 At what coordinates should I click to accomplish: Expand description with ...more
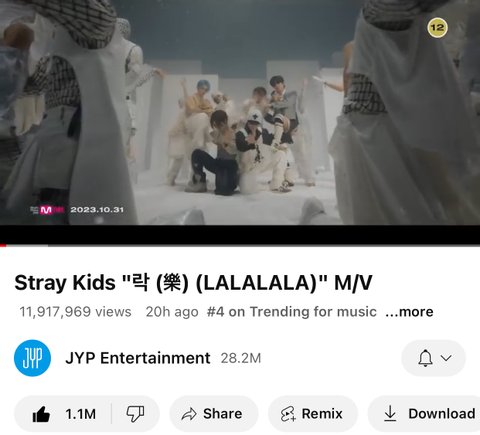[x=409, y=312]
